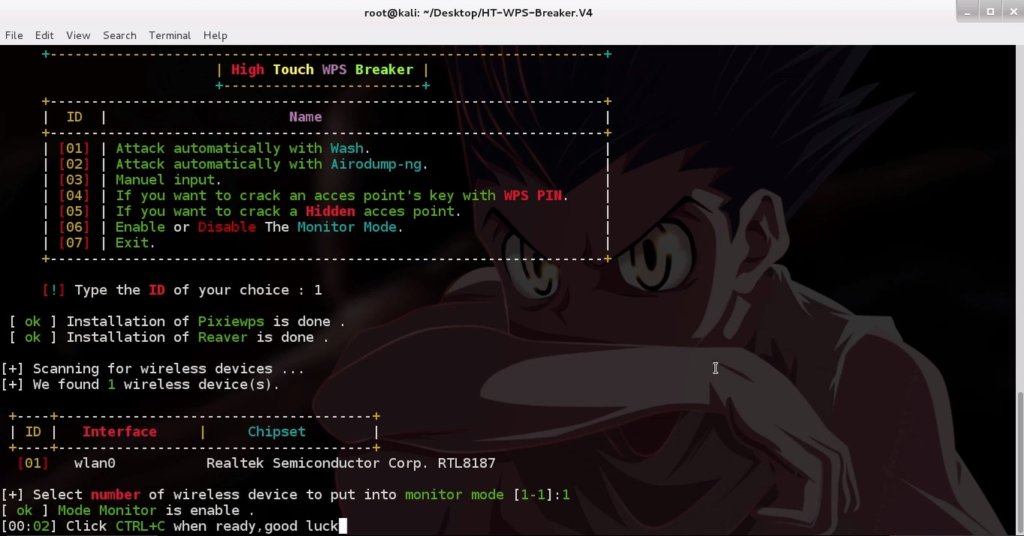Click the window title bar text

[478, 12]
